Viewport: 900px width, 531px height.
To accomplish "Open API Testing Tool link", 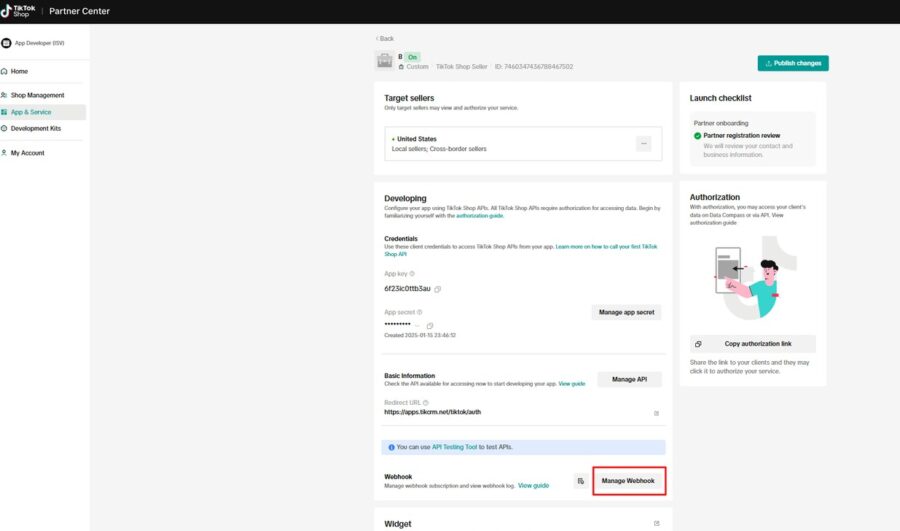I will (454, 447).
